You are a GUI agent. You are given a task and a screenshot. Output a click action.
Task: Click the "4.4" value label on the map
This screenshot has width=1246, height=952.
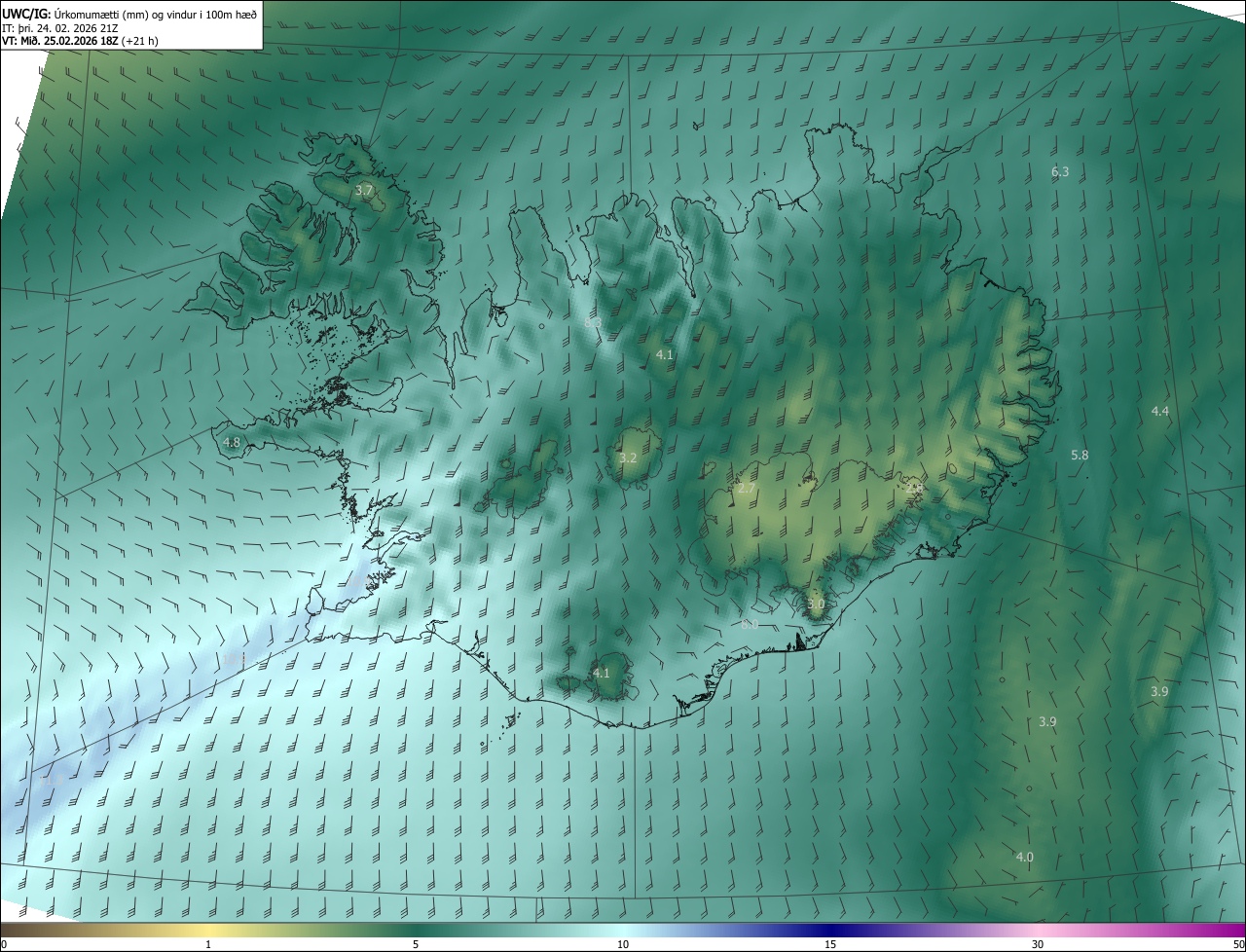(1160, 411)
